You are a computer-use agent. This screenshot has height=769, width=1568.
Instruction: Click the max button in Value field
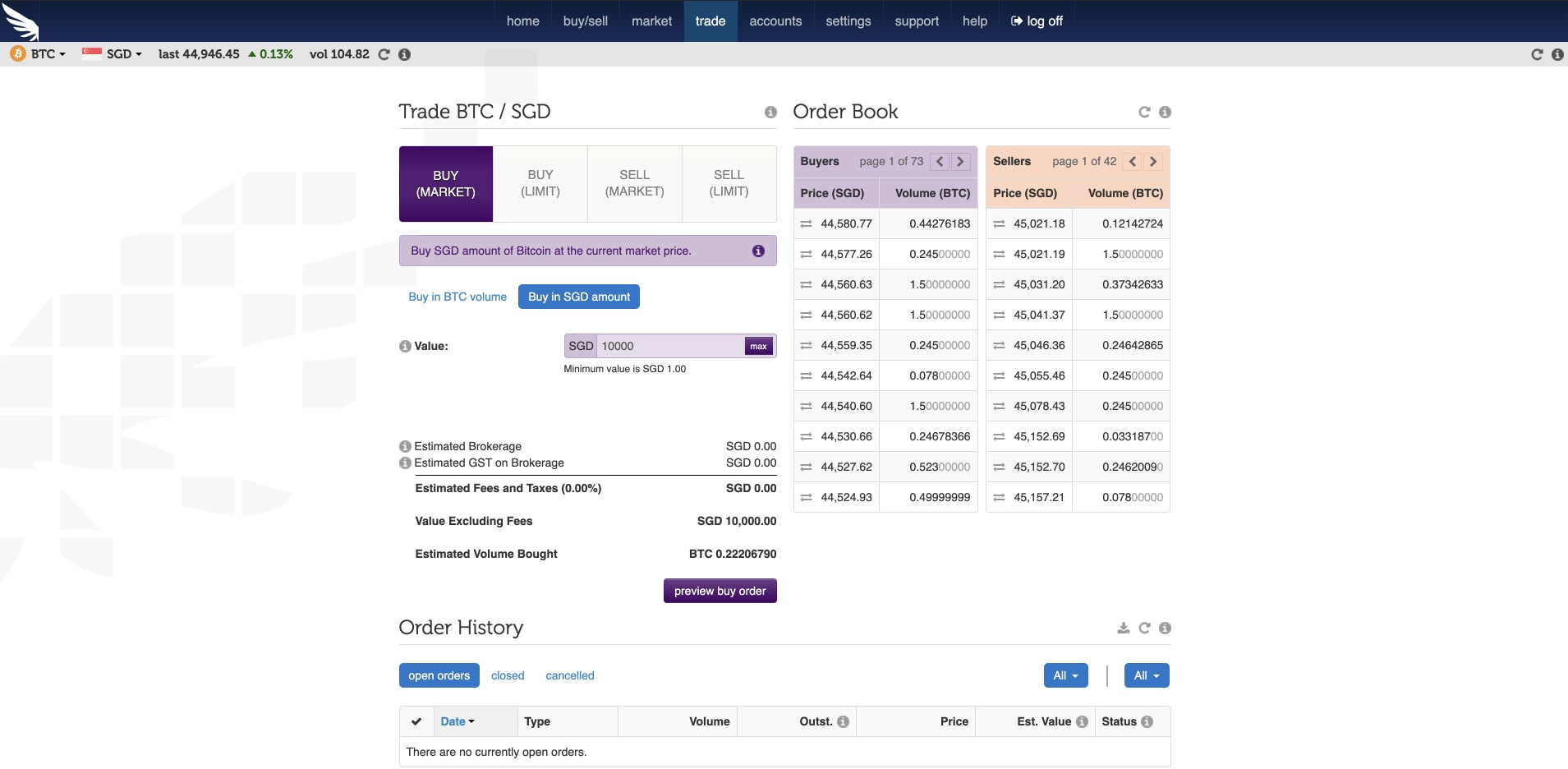pyautogui.click(x=759, y=346)
